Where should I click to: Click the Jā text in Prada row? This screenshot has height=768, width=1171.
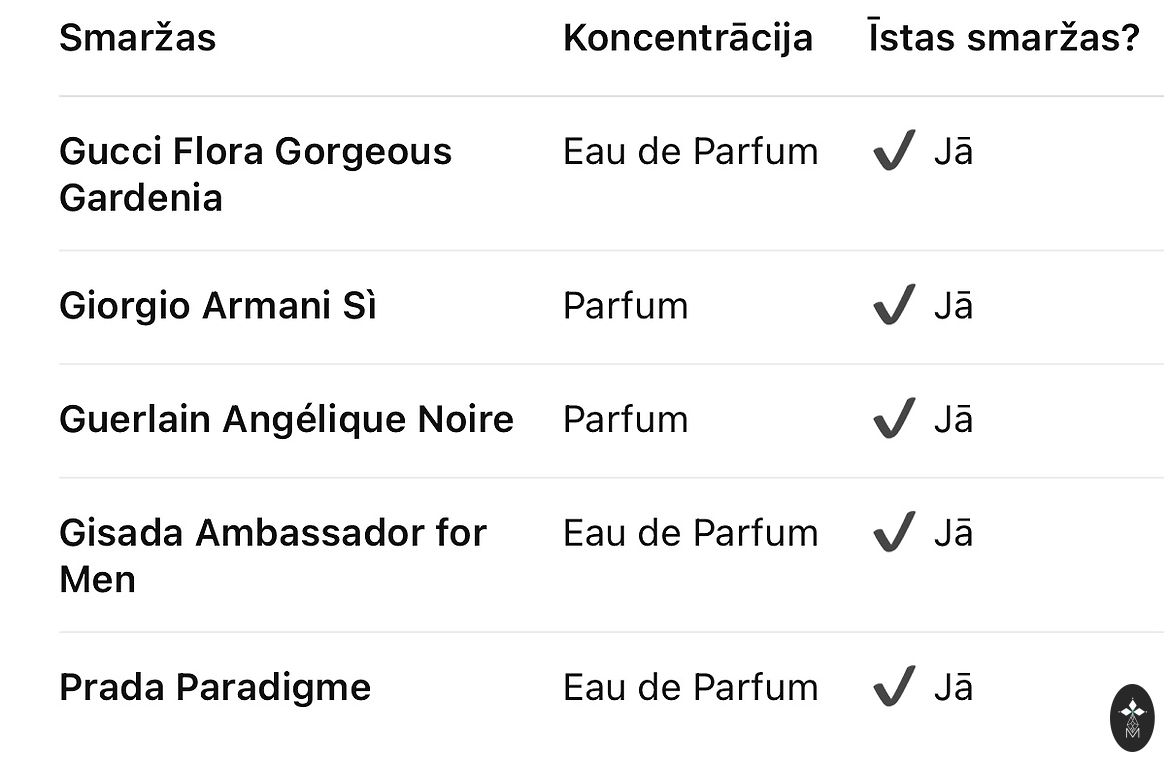click(x=953, y=687)
